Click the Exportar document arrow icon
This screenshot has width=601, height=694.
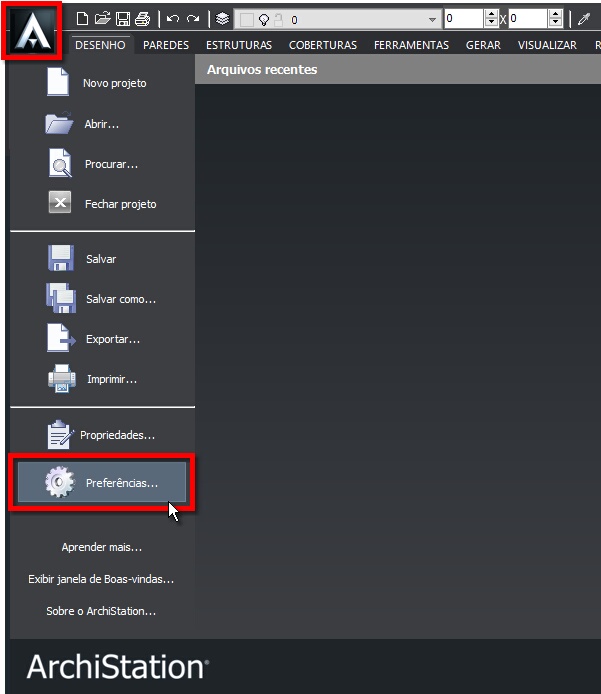pos(61,338)
